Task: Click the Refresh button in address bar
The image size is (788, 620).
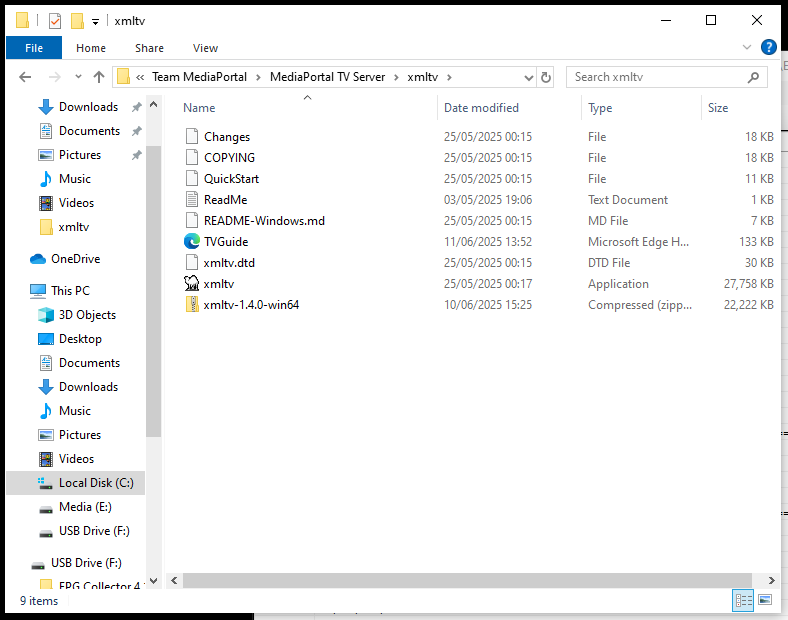Action: (x=546, y=77)
